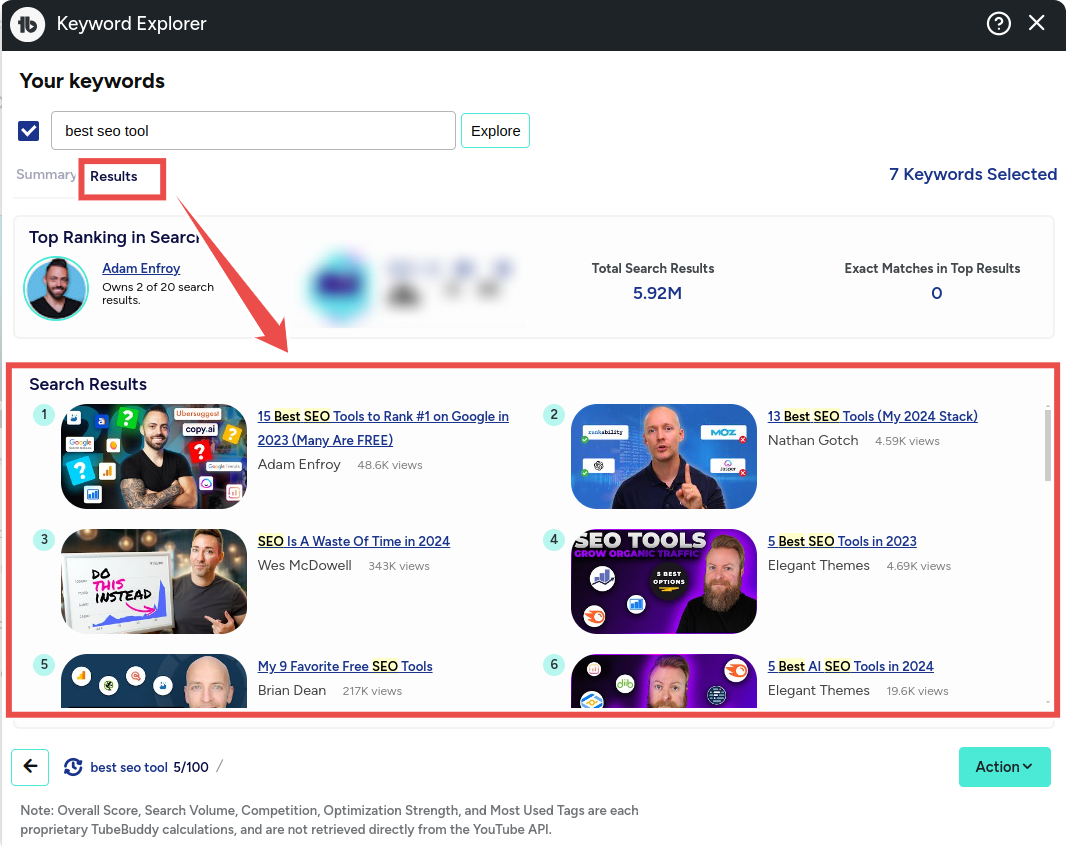
Task: Open '13 Best SEO Tools (My 2024 Stack)' link
Action: (872, 416)
